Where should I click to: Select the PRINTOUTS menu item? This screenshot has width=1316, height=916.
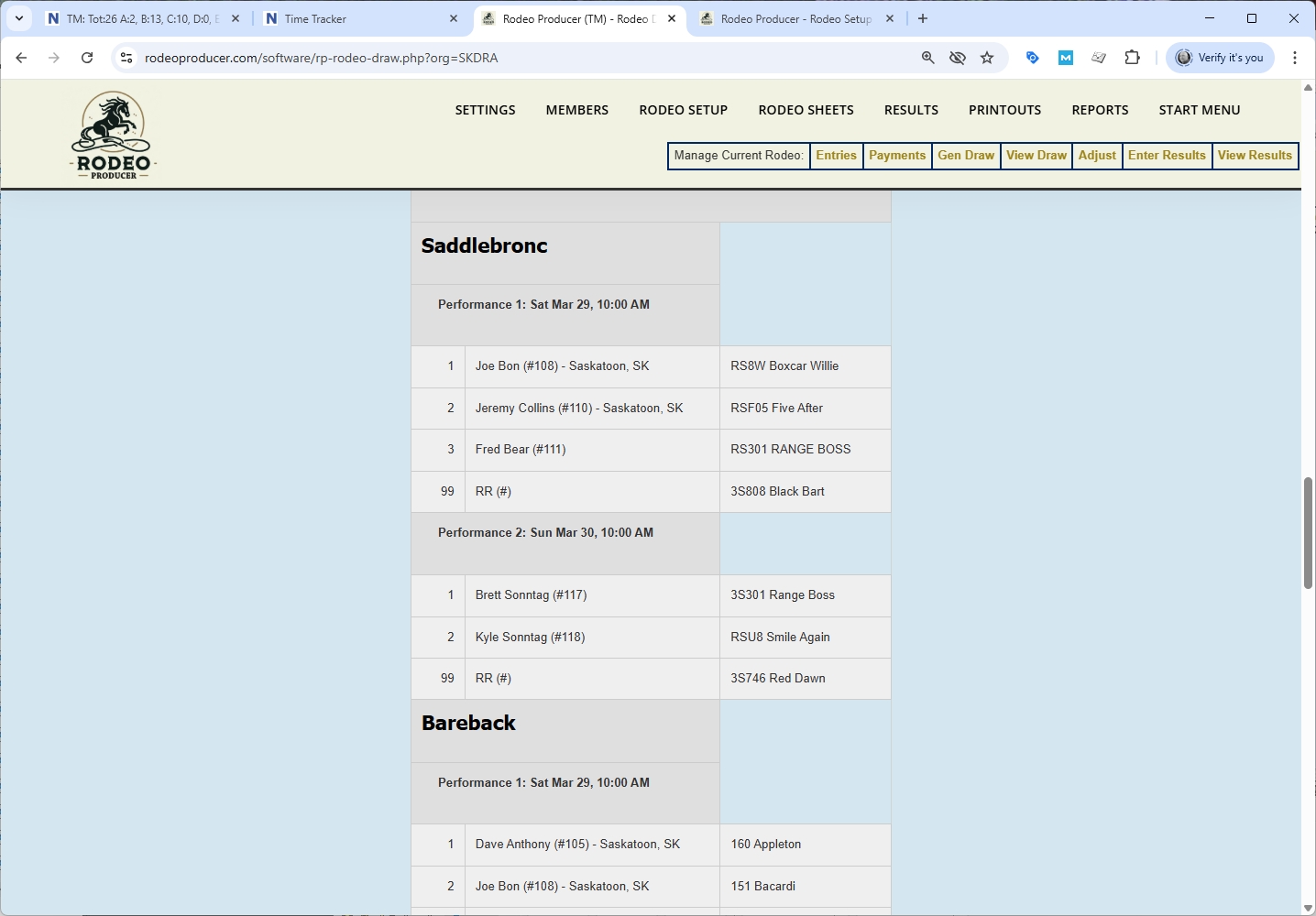click(x=1004, y=110)
